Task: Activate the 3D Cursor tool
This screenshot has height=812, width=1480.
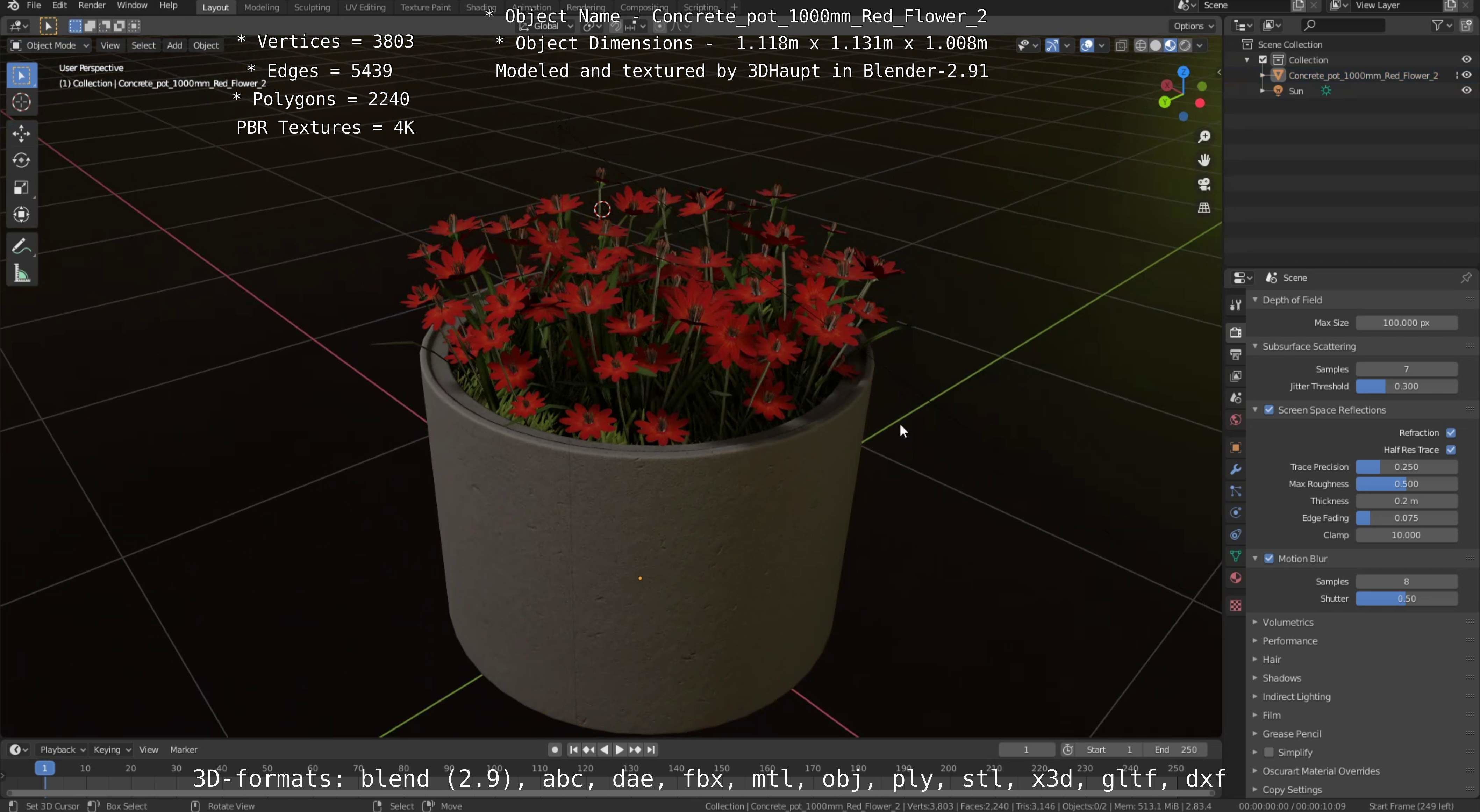Action: 22,102
